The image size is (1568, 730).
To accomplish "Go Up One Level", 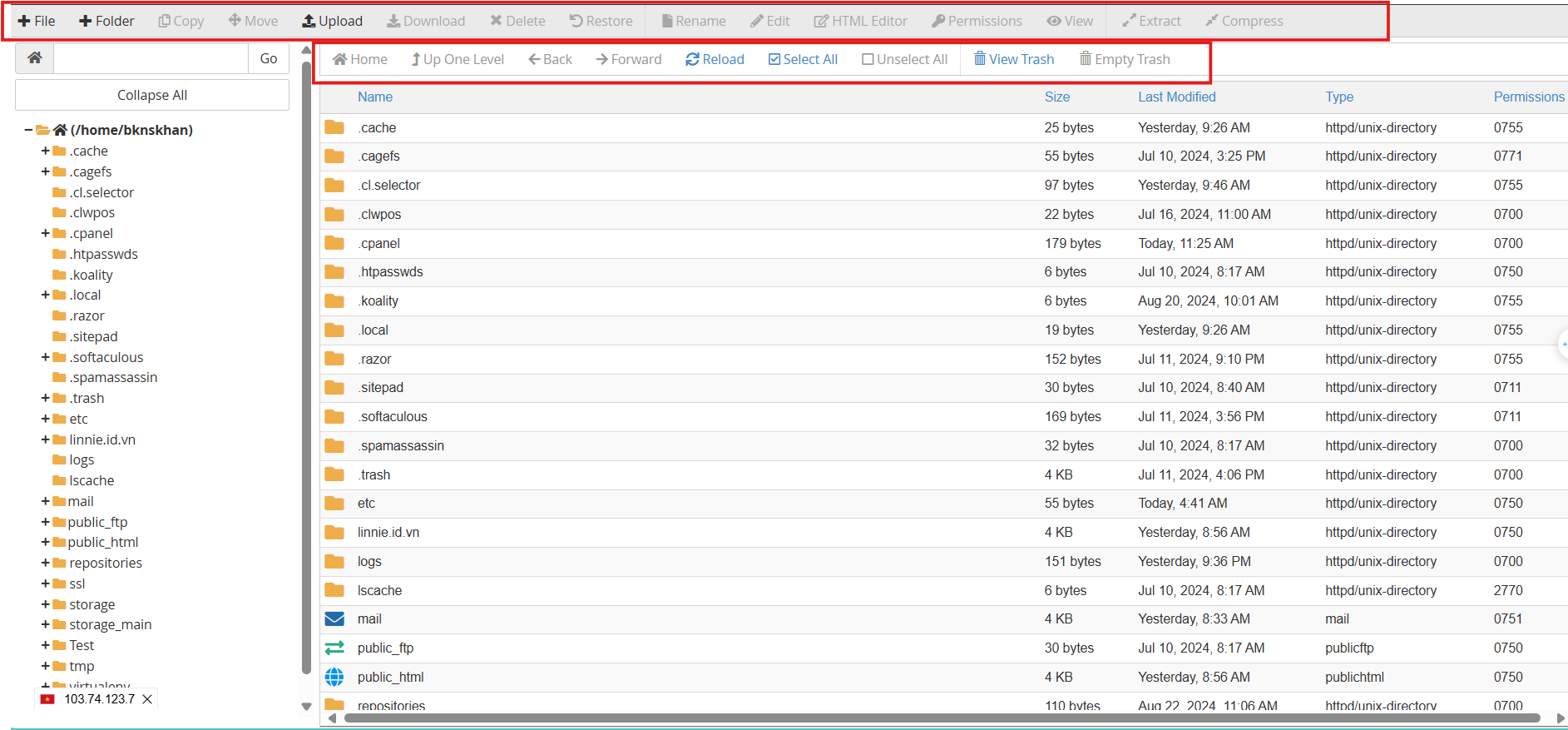I will click(457, 59).
